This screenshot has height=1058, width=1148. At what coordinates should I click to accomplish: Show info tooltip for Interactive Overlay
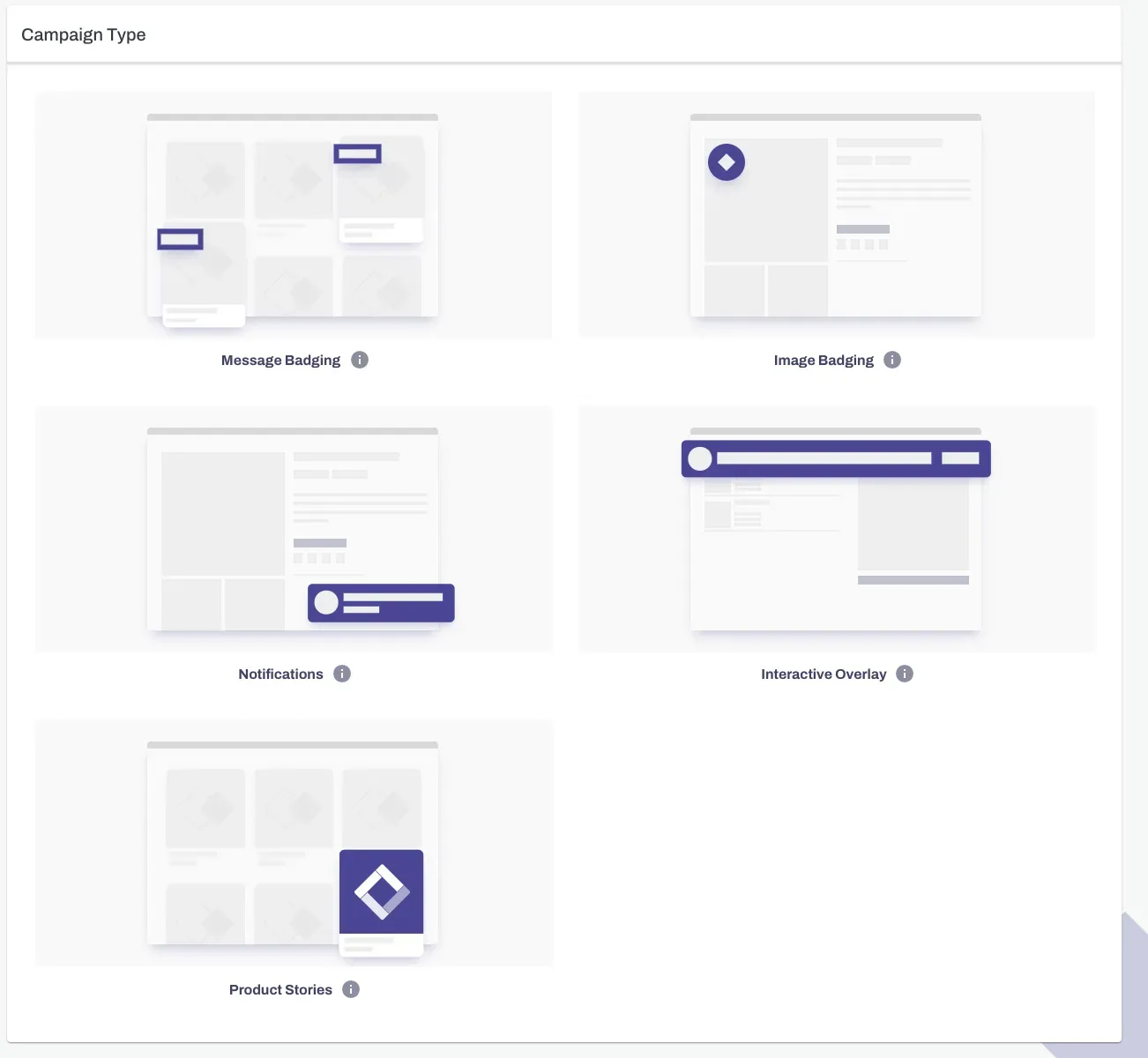(905, 674)
